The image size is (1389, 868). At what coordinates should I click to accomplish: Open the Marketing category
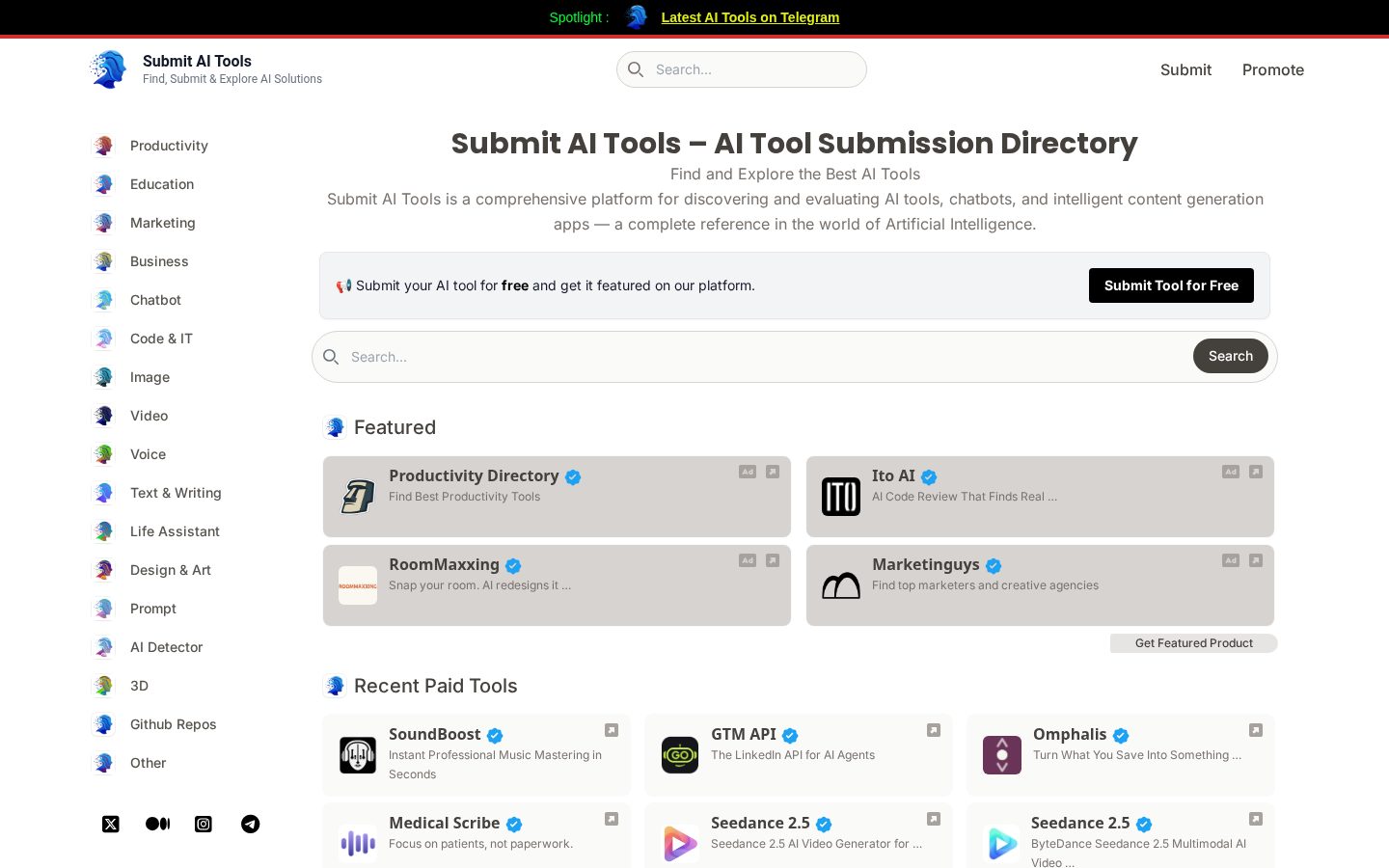pos(163,223)
